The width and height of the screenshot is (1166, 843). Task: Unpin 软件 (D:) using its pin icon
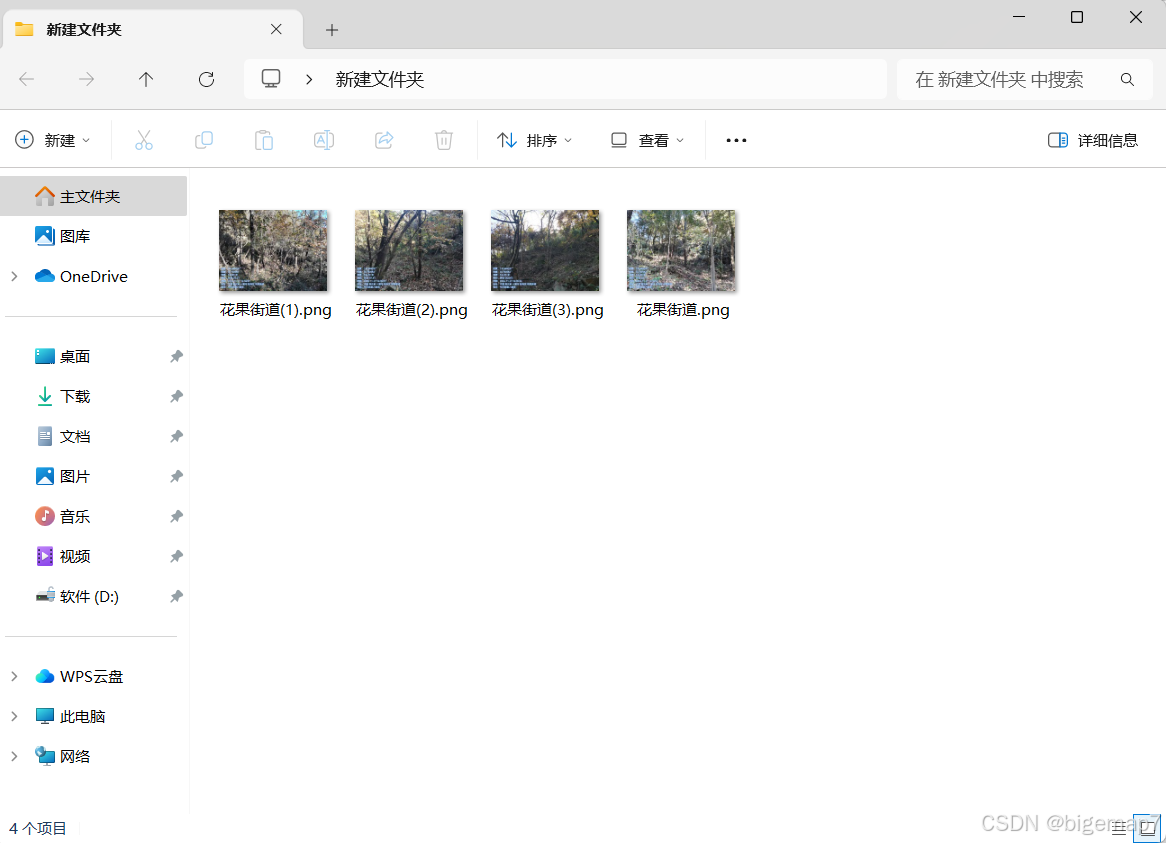176,596
